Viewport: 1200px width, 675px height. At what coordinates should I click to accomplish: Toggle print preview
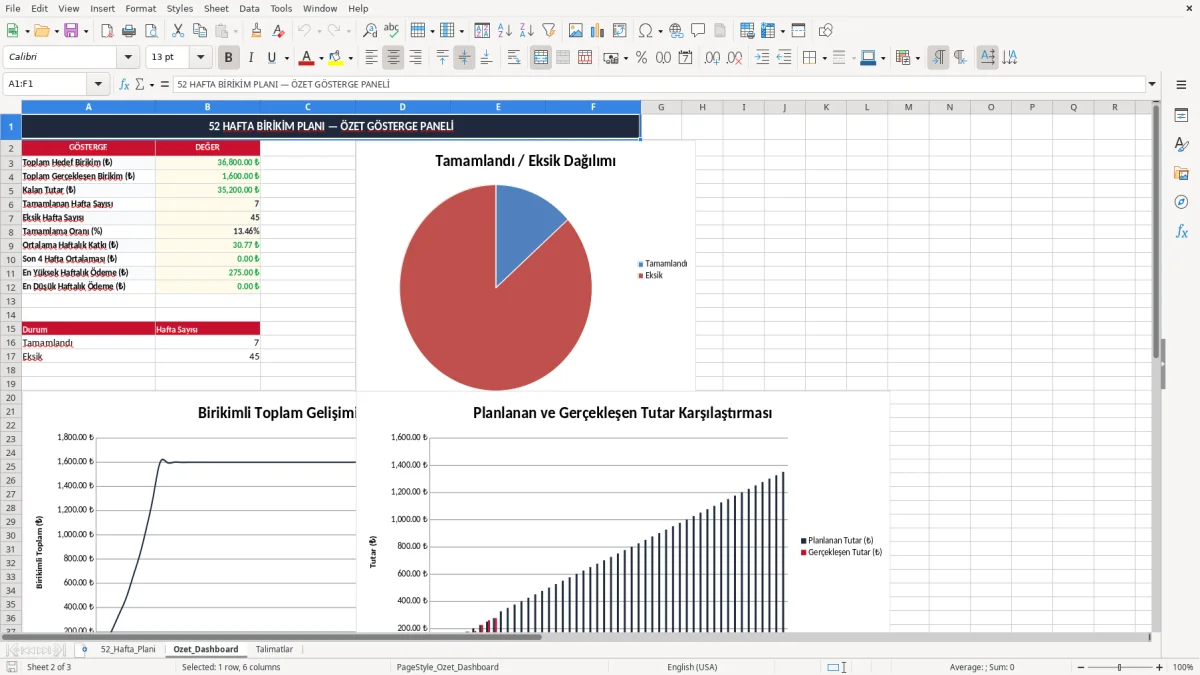pyautogui.click(x=150, y=31)
